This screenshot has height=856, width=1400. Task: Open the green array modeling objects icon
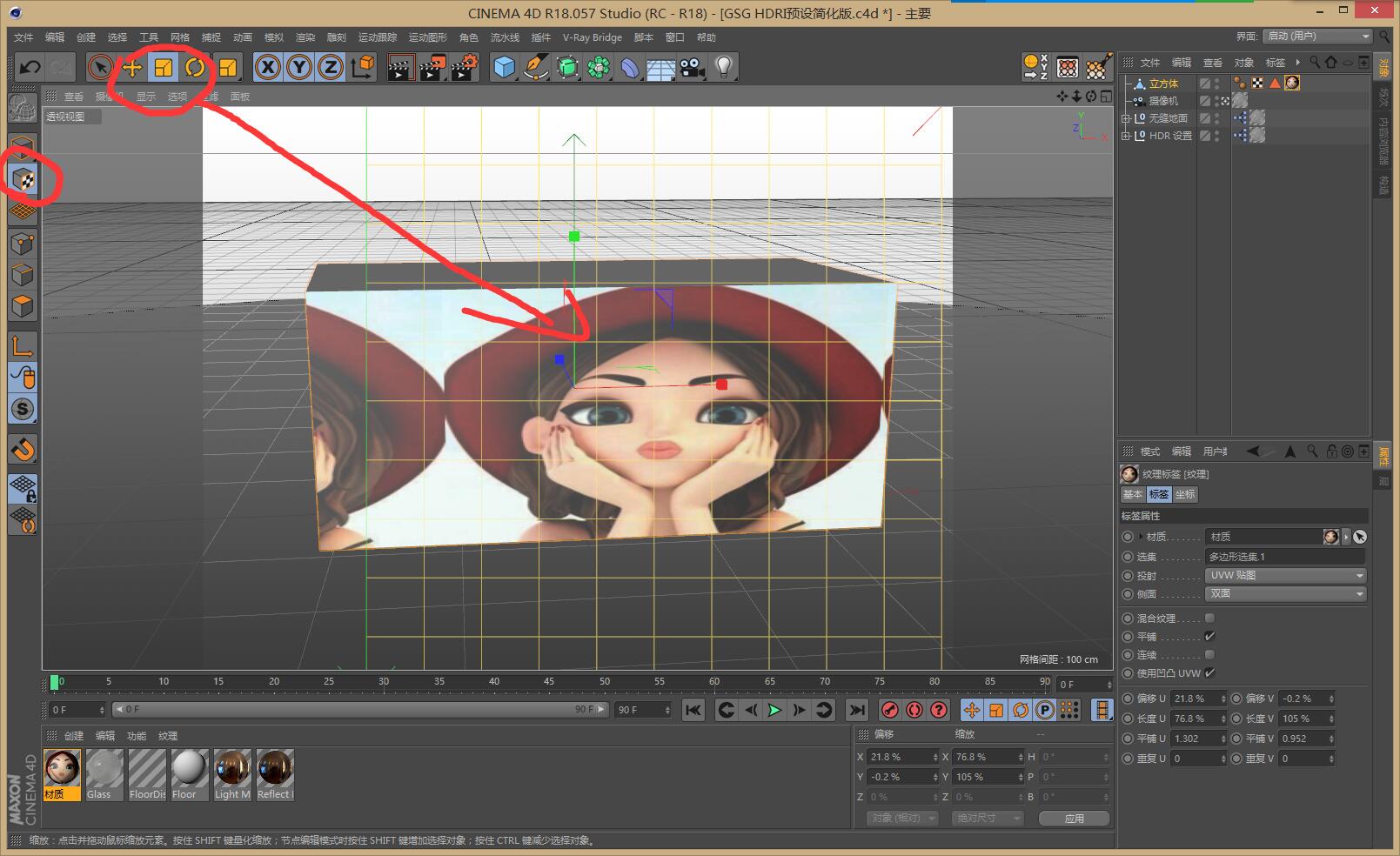[x=599, y=67]
